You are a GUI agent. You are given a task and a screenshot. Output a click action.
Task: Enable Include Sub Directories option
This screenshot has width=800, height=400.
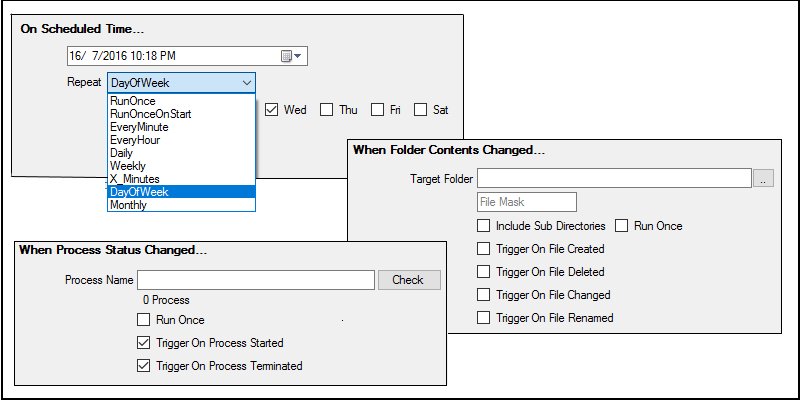[x=483, y=226]
